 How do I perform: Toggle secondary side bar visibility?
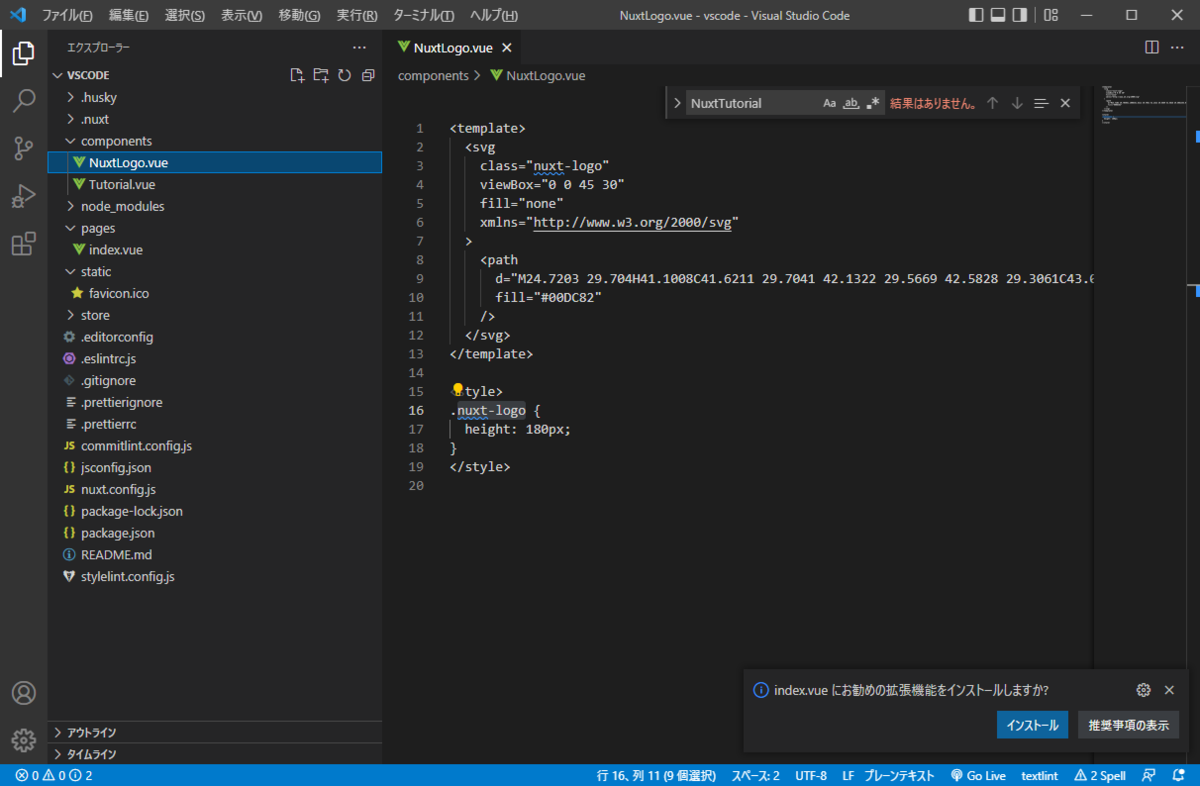coord(1020,15)
